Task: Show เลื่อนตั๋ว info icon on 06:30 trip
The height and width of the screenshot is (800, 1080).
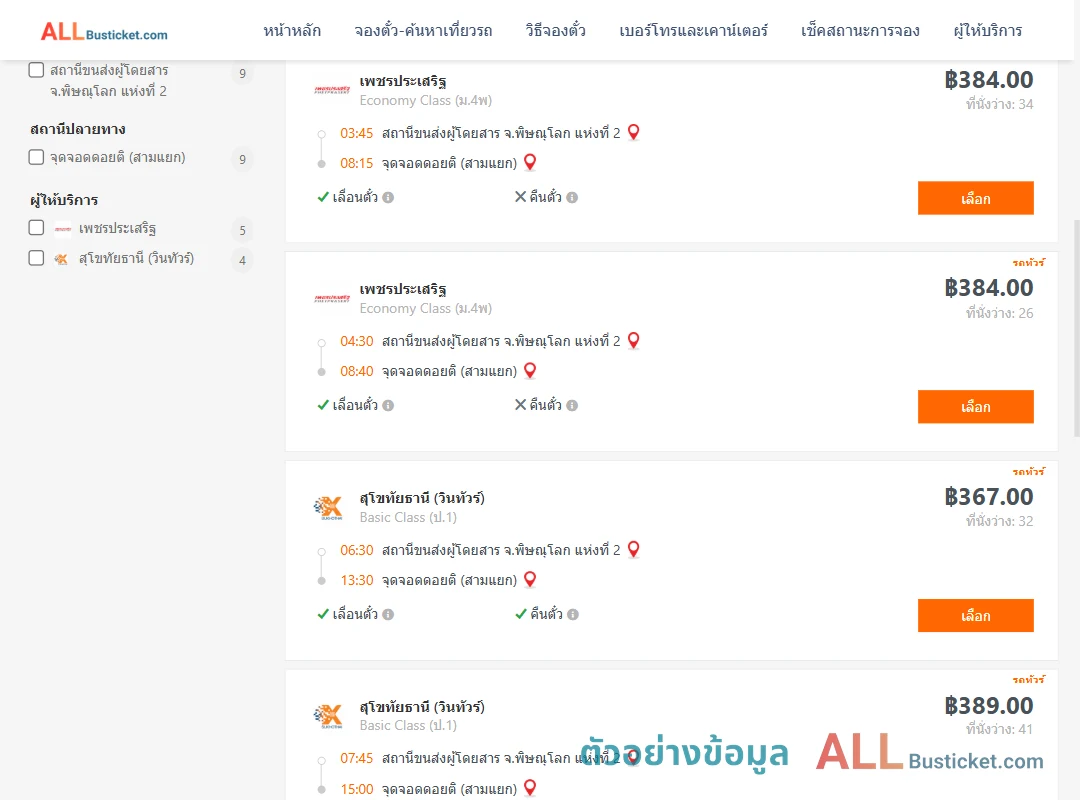Action: coord(388,615)
